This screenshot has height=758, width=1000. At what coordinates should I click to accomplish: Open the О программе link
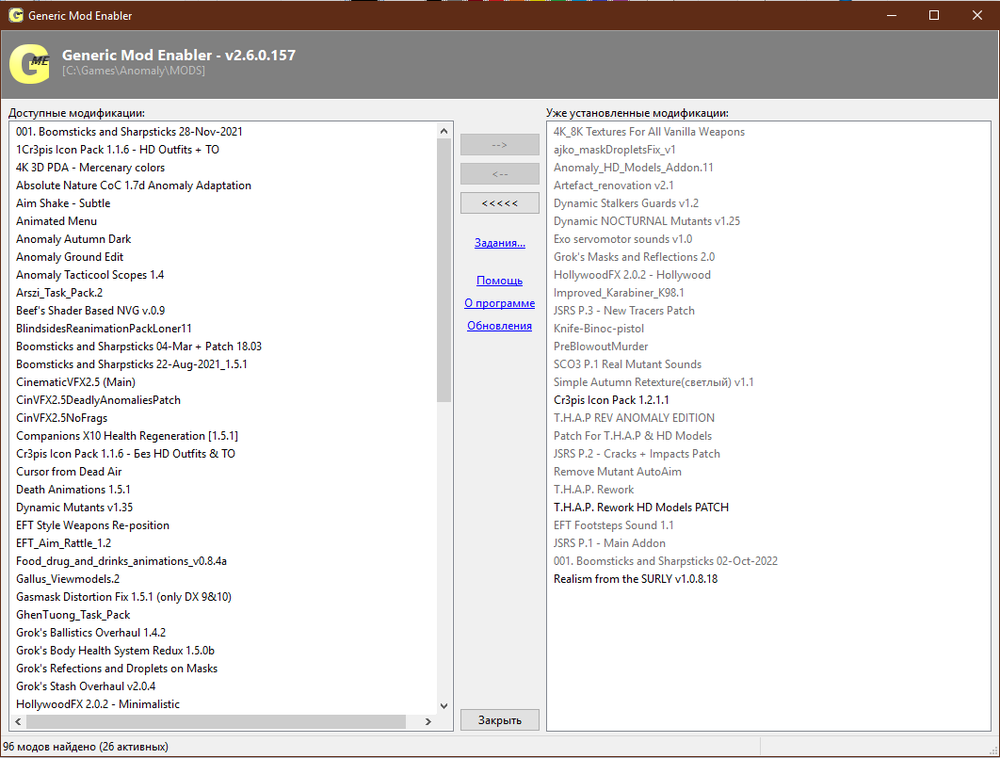tap(499, 303)
